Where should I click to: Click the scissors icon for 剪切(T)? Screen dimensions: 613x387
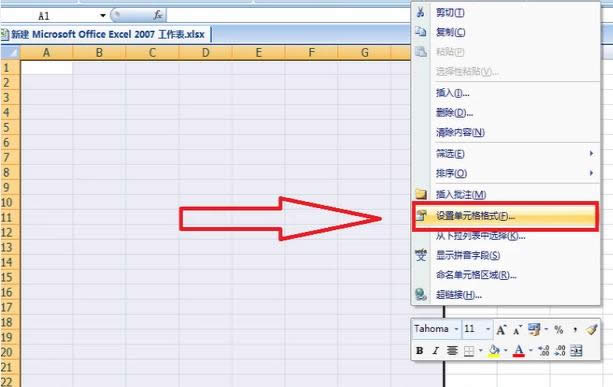click(421, 12)
